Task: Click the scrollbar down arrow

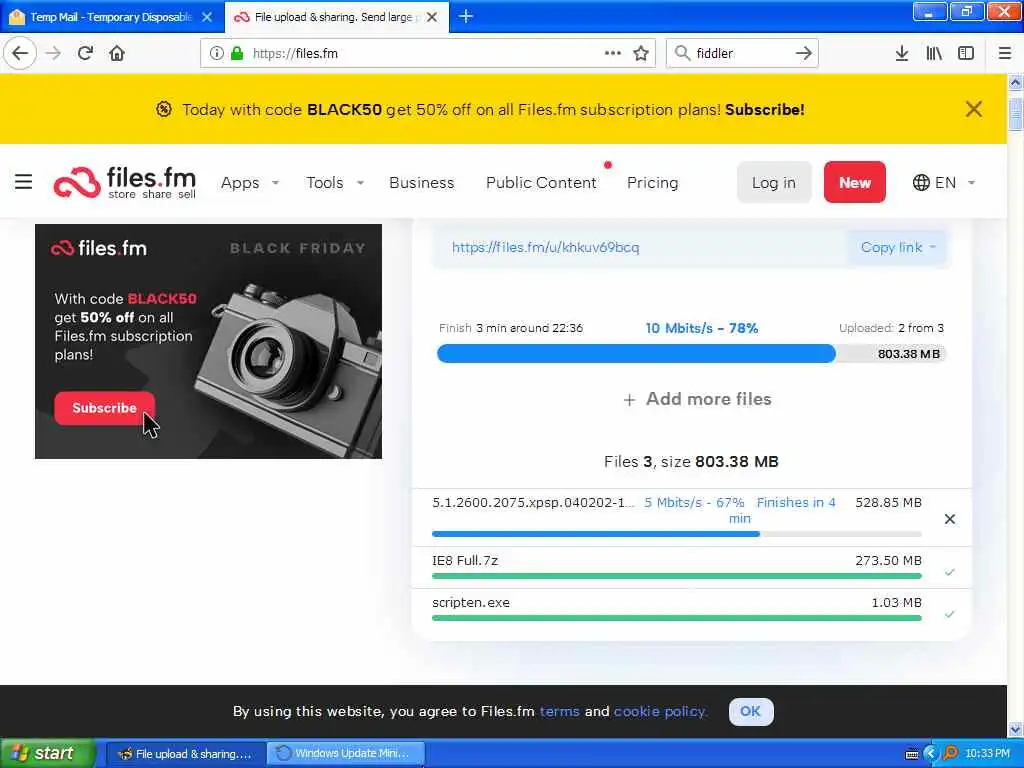Action: click(1016, 729)
